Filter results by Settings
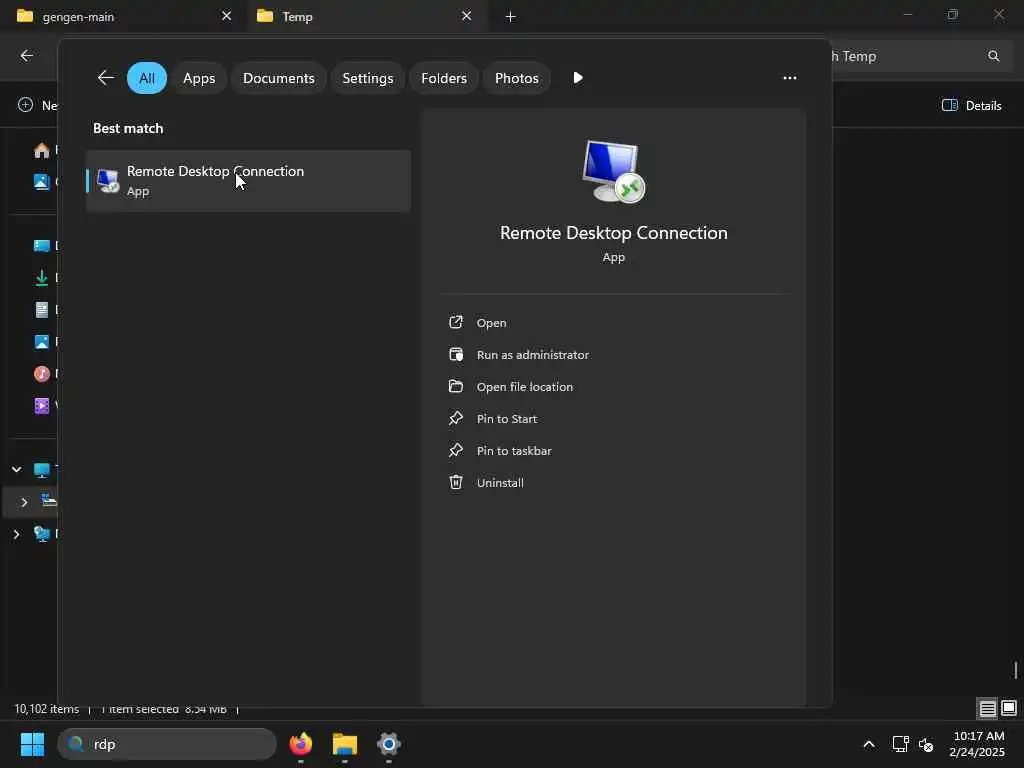The width and height of the screenshot is (1024, 768). [368, 78]
